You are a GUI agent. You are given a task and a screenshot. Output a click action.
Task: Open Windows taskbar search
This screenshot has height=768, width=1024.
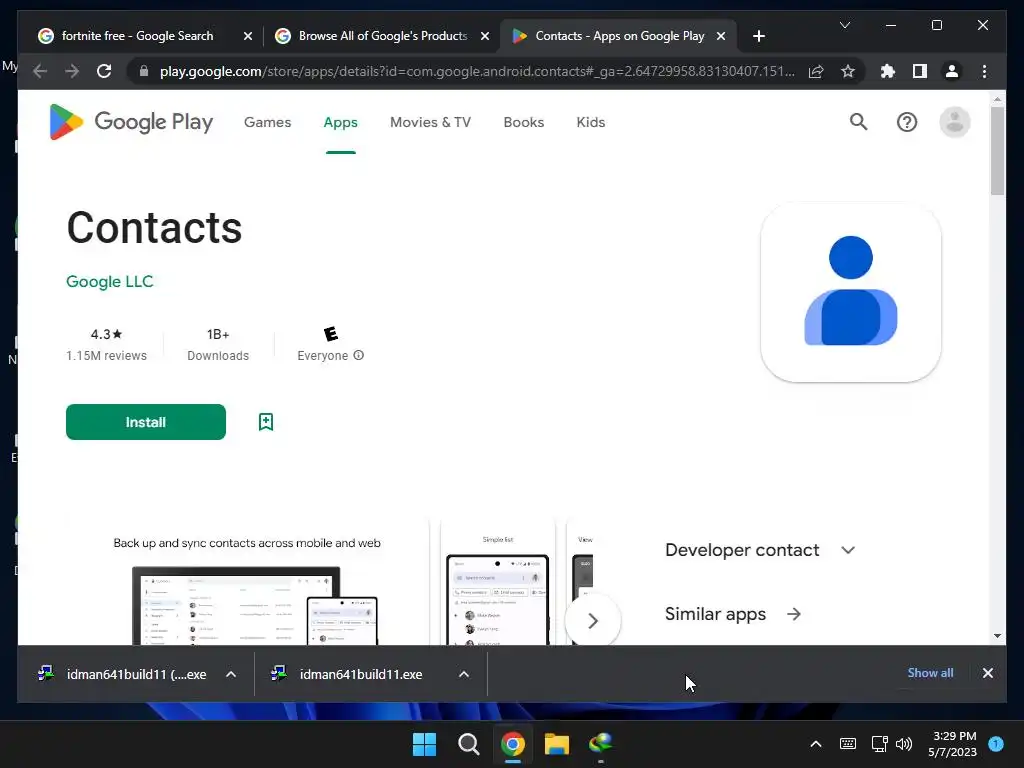[468, 744]
